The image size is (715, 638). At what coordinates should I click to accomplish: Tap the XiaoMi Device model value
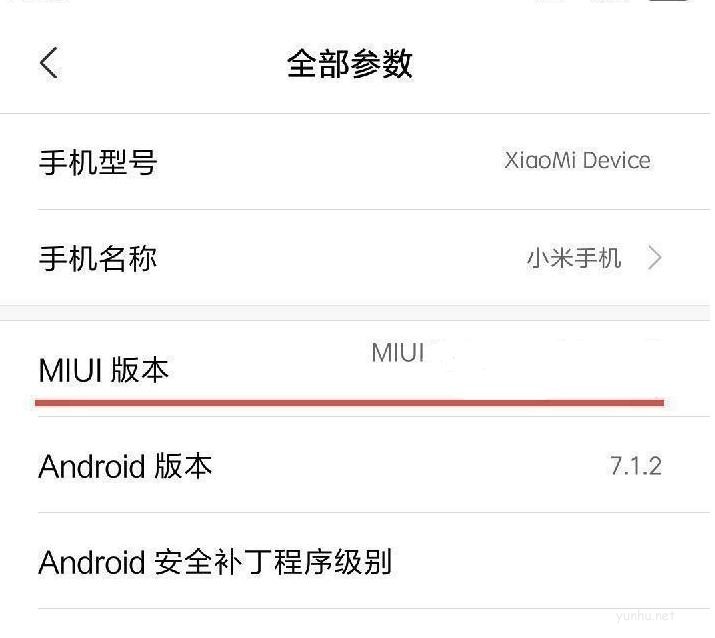pos(577,161)
